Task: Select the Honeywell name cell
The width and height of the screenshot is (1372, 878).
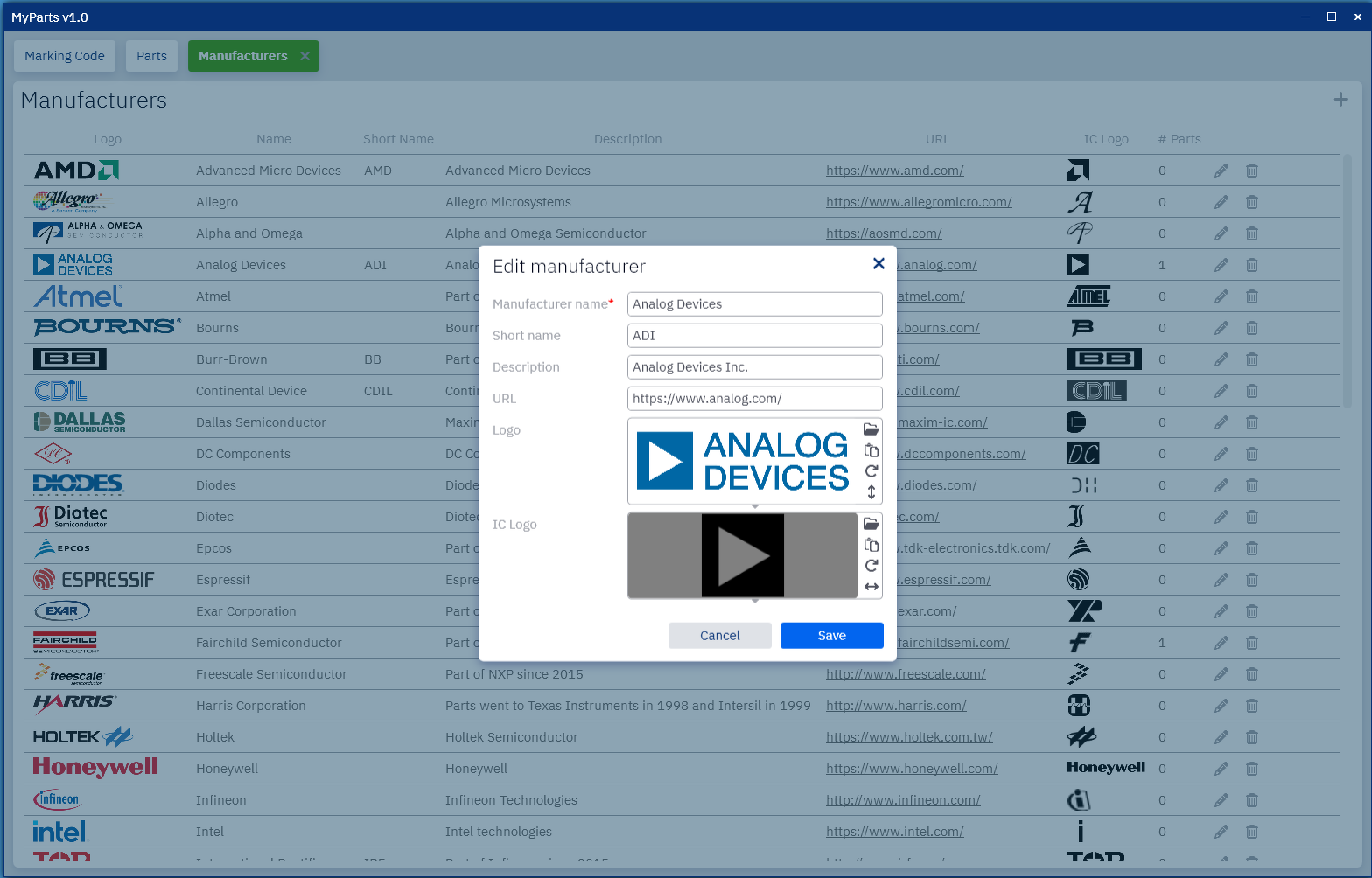Action: click(227, 769)
